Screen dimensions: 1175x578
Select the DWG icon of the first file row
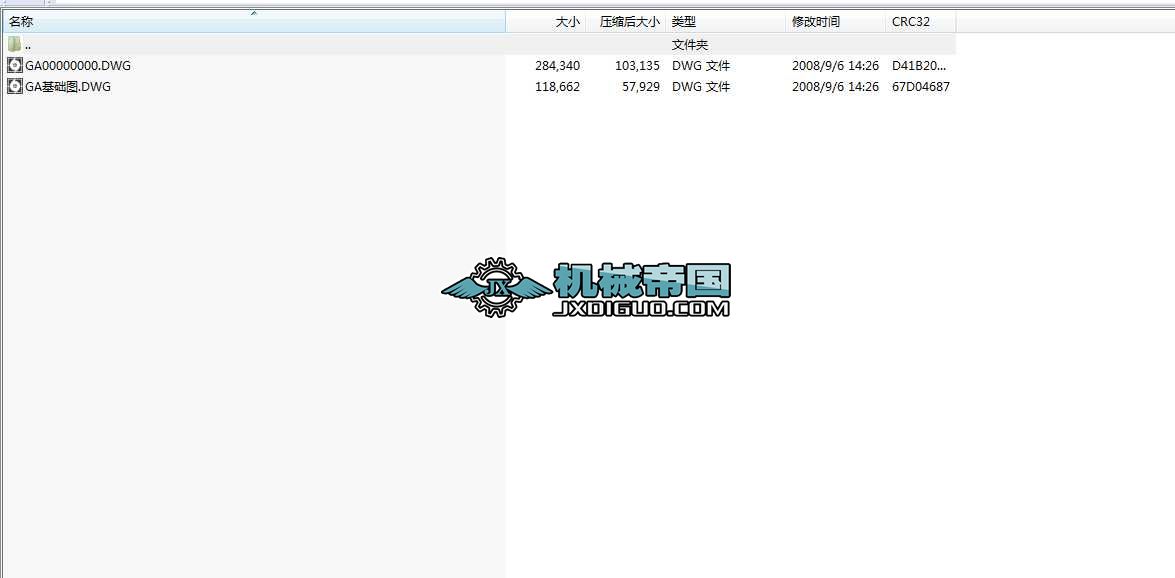pos(14,65)
